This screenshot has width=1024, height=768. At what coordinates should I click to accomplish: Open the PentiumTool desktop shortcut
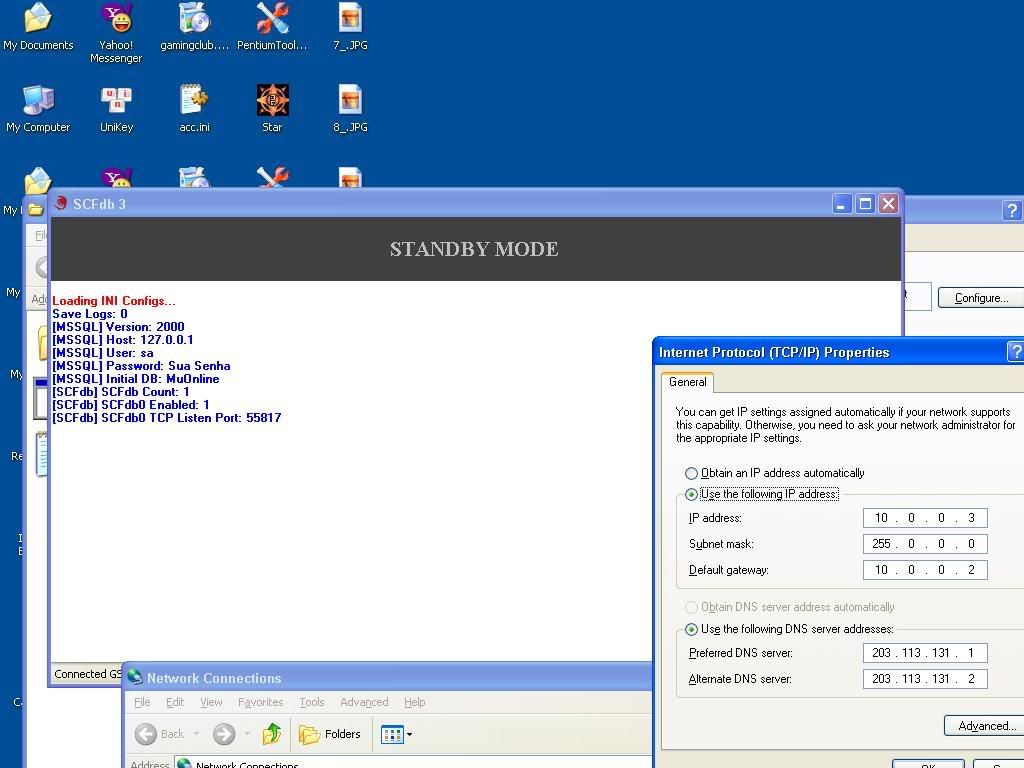[x=272, y=26]
